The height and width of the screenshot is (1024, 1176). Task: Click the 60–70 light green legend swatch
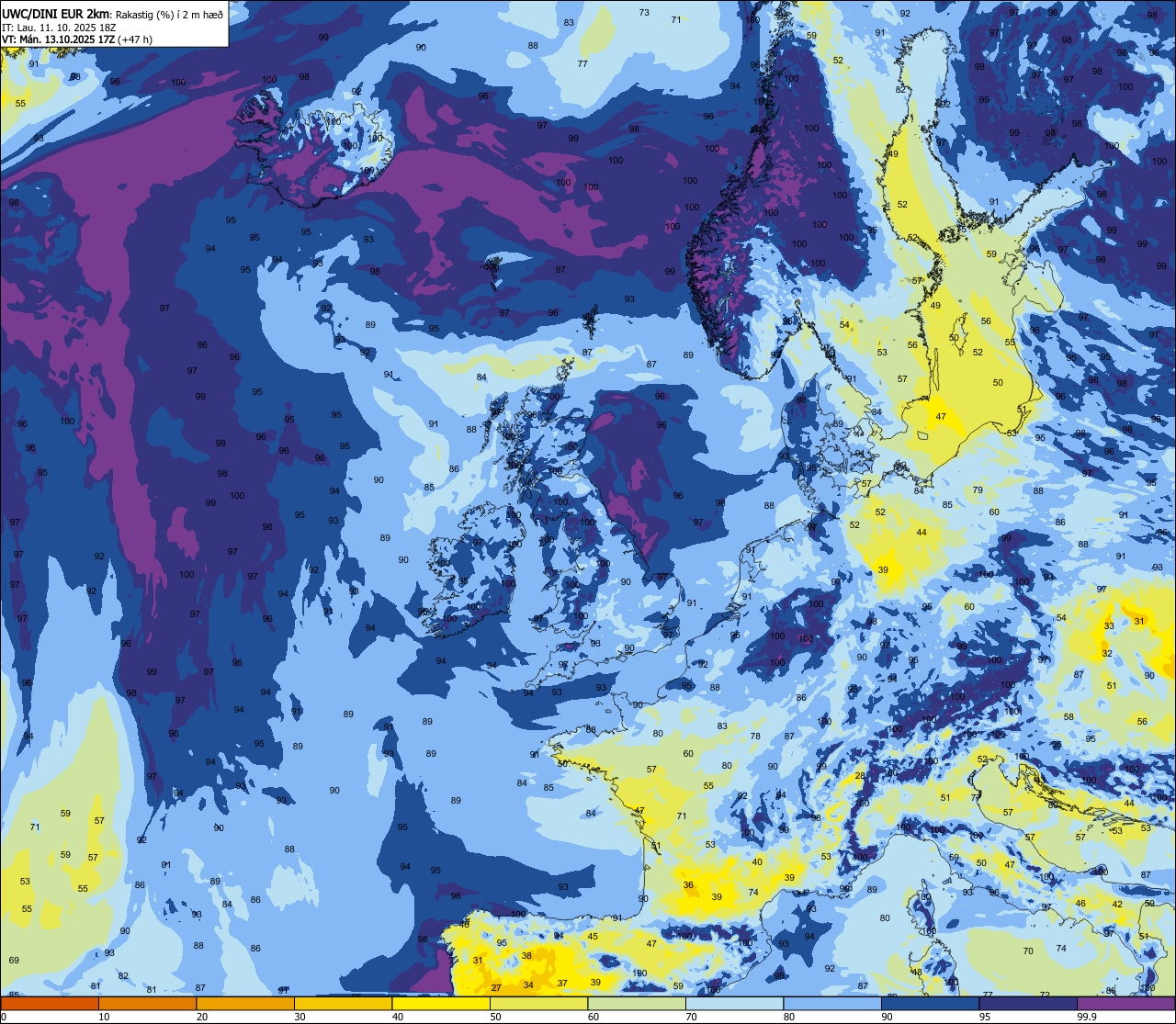[637, 1003]
